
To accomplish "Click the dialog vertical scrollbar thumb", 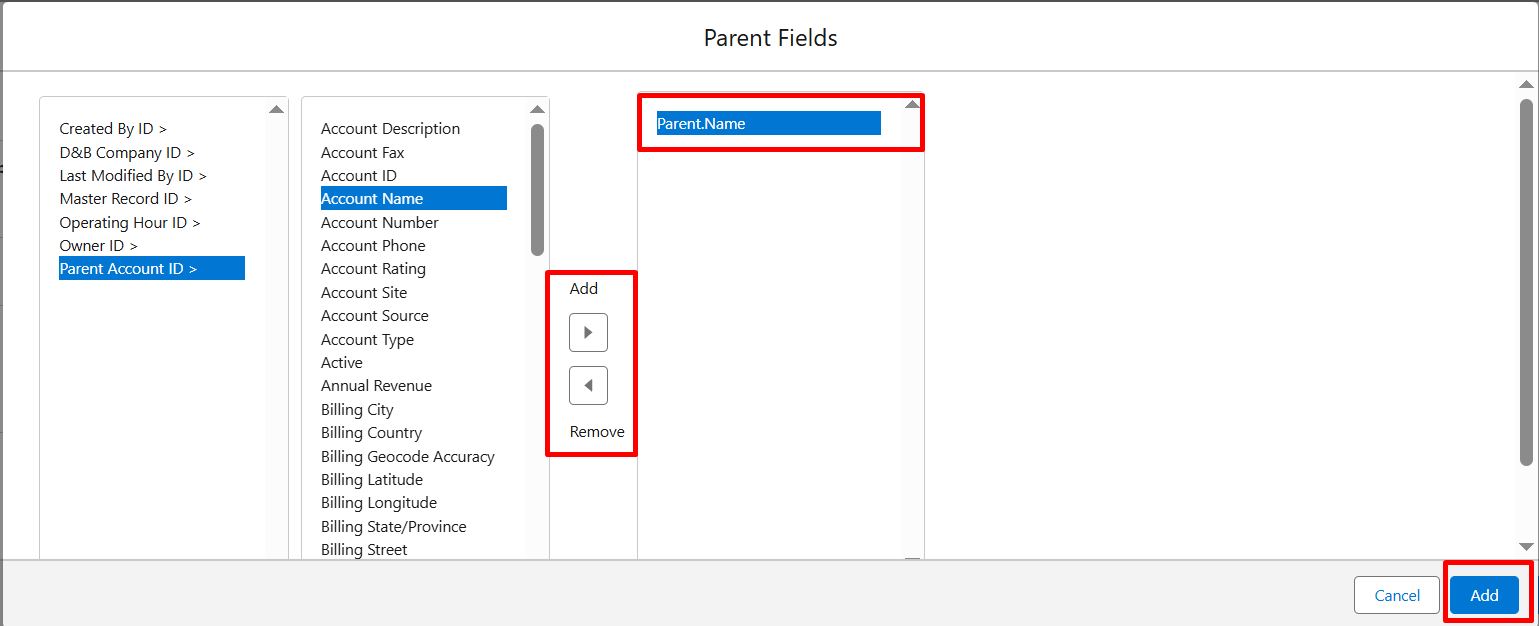I will click(1526, 280).
